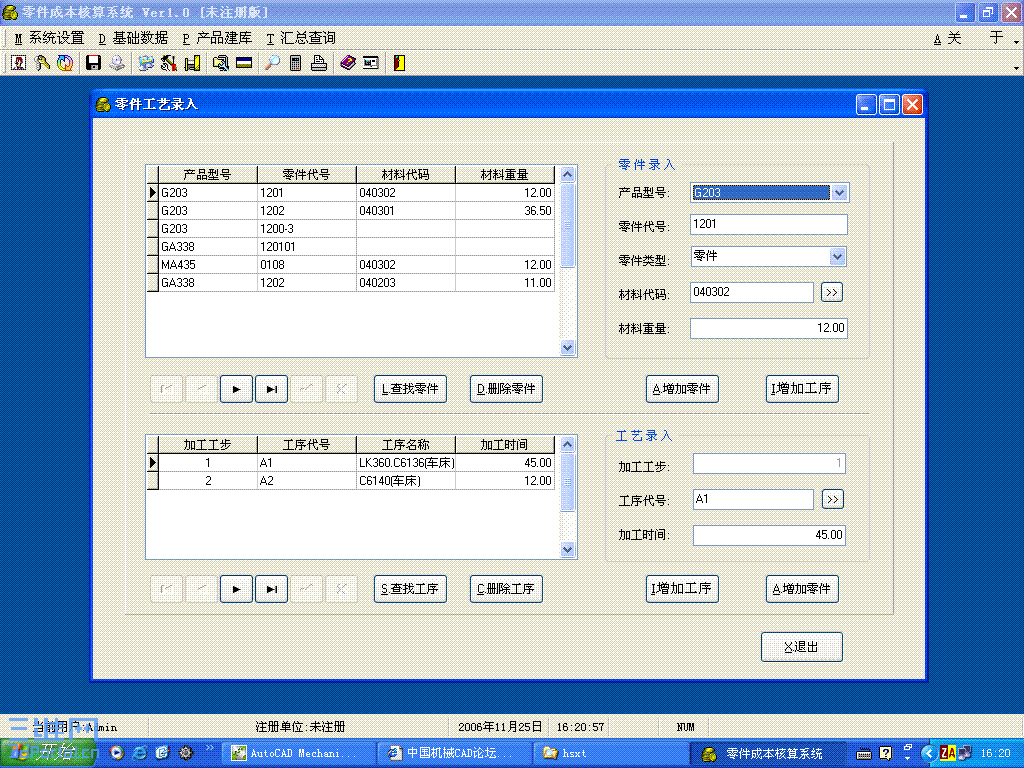Click the >> button beside 材料代码
Viewport: 1024px width, 768px height.
831,292
